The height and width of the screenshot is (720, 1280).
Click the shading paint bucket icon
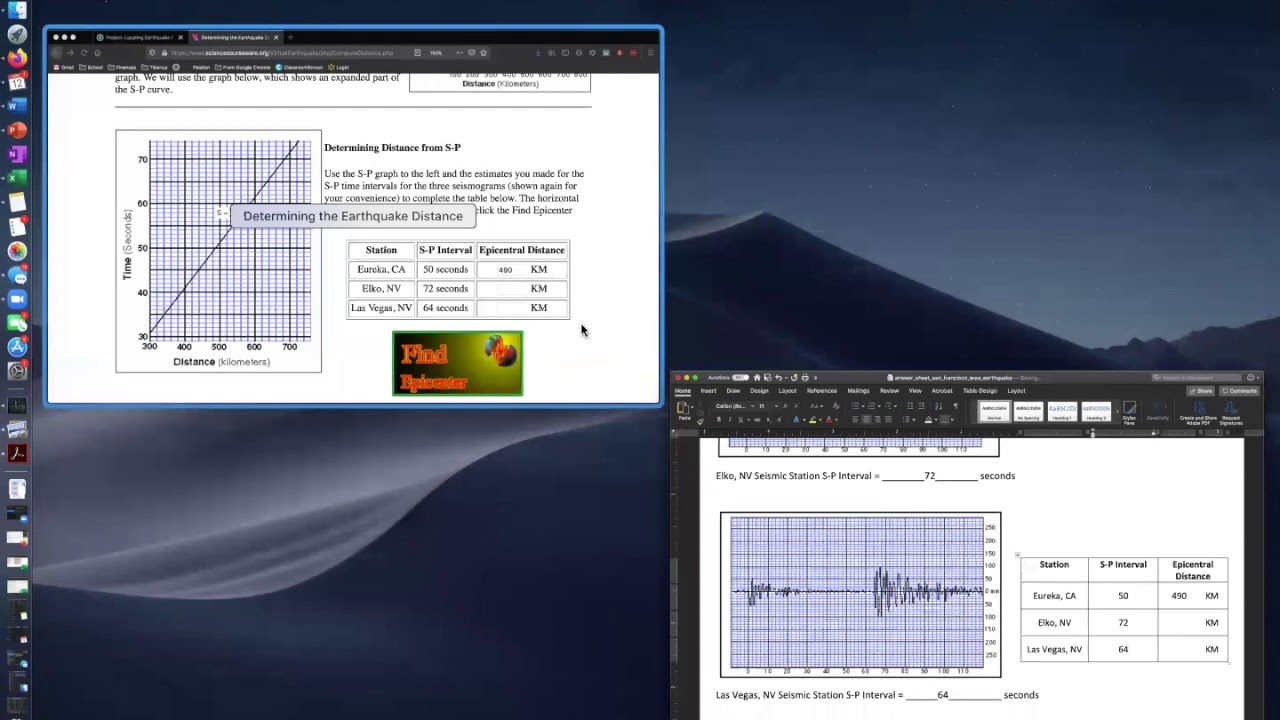point(928,419)
